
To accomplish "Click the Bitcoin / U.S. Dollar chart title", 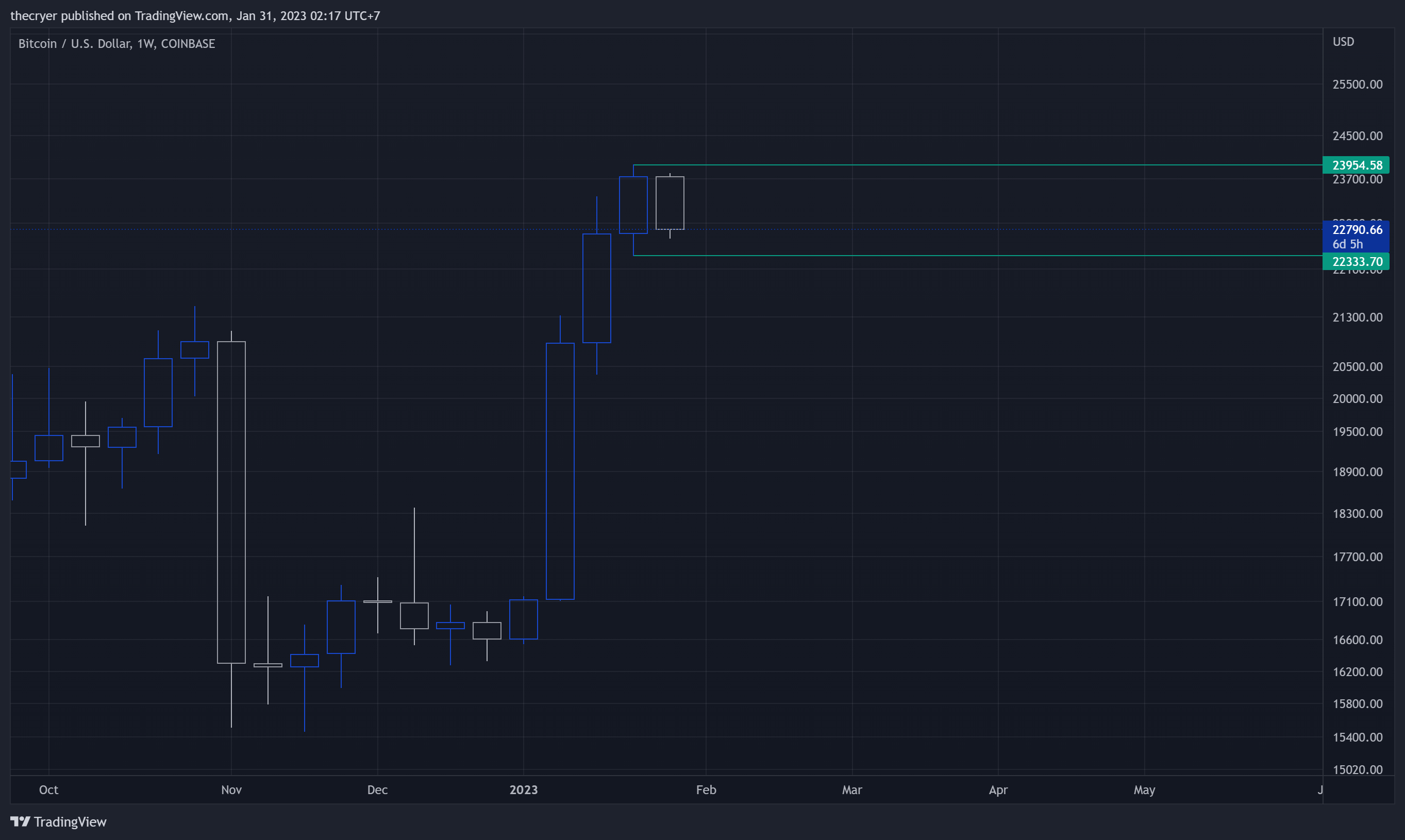I will coord(116,44).
